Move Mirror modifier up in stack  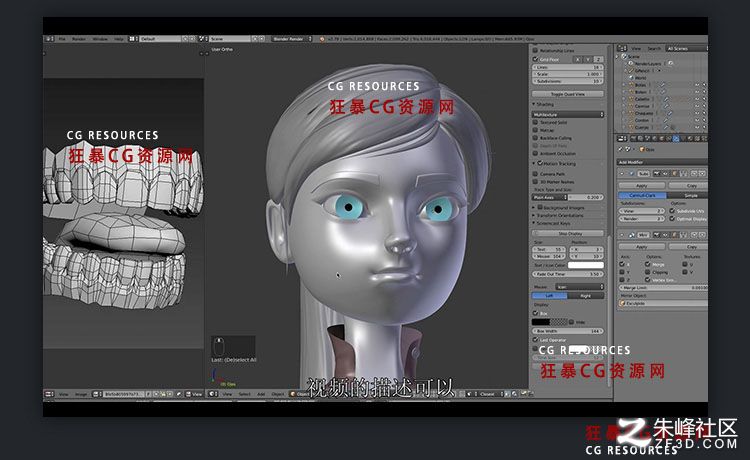point(694,235)
